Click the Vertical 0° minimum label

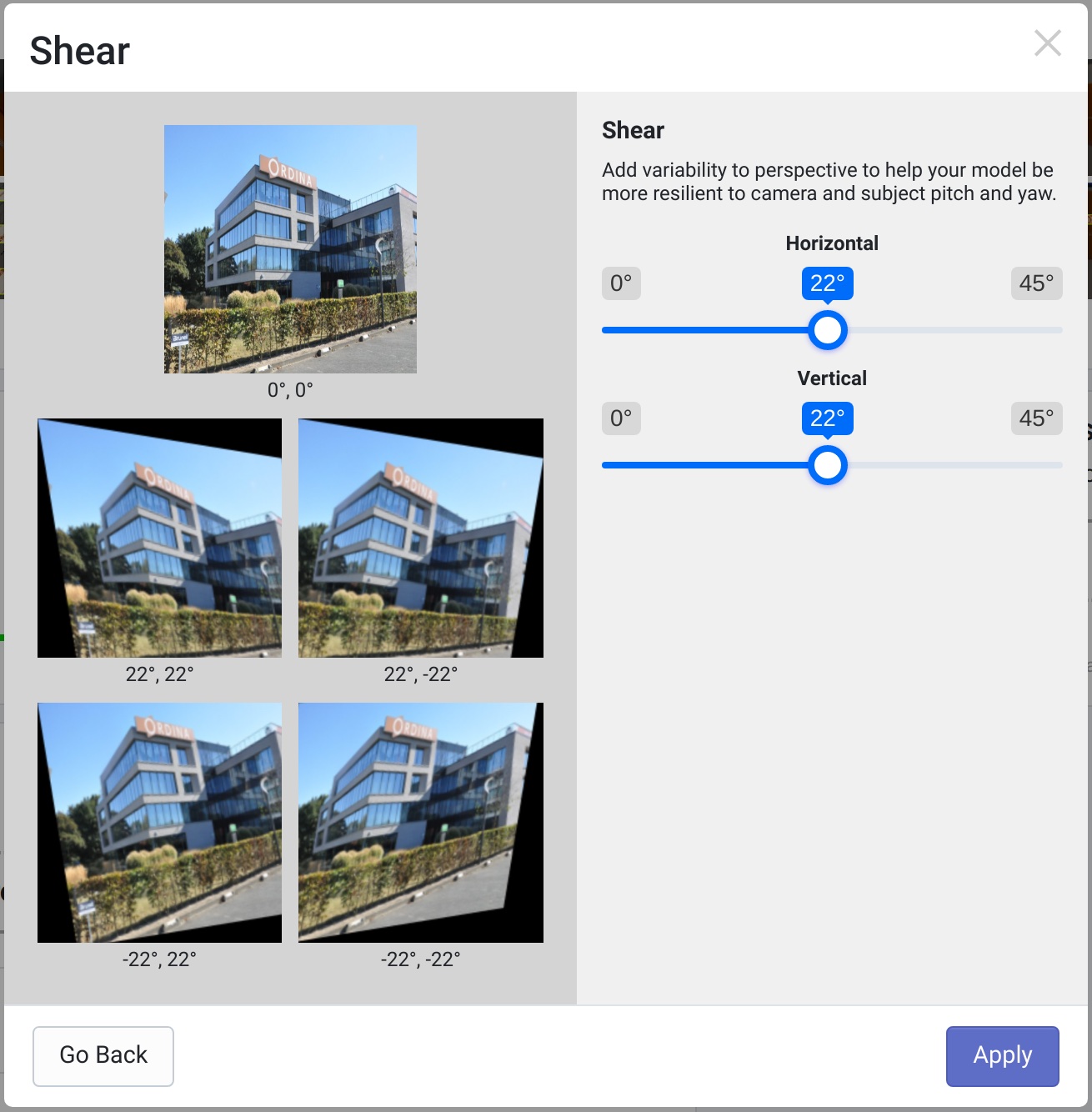621,418
